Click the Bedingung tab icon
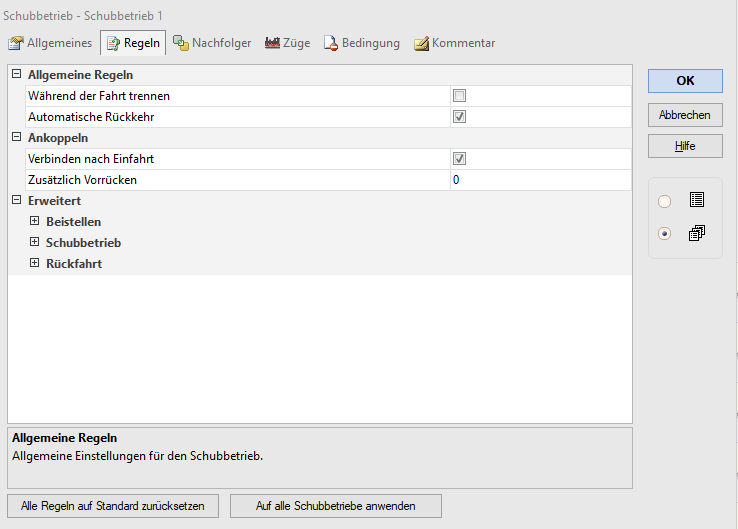Screen dimensions: 738x529 [330, 43]
